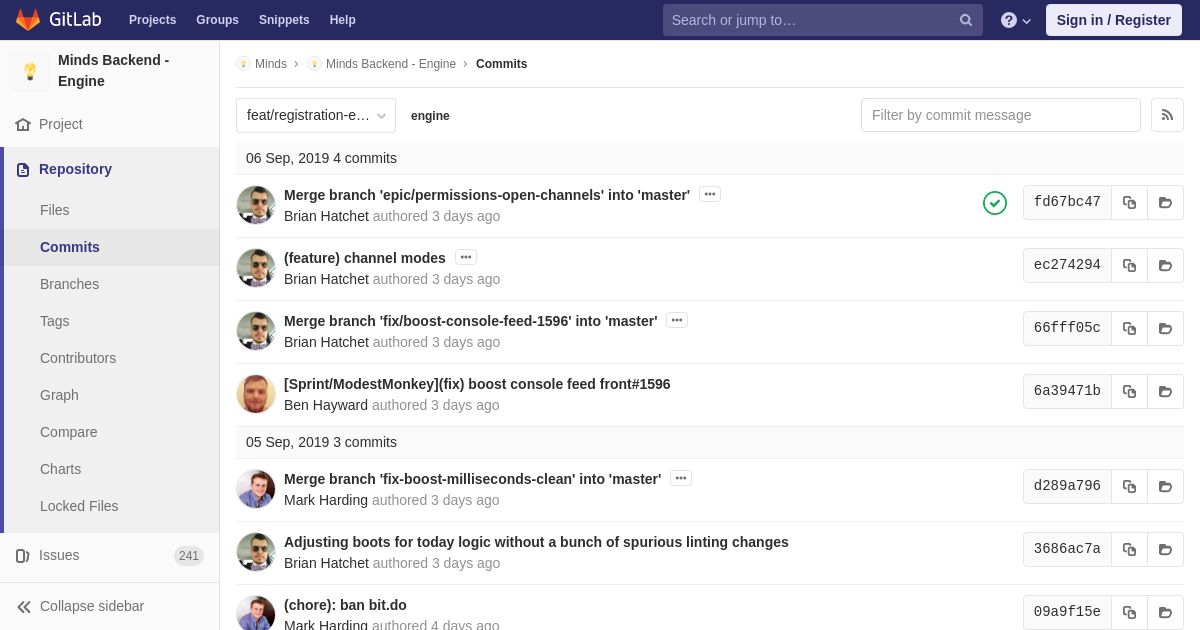Open commit hash 66fff05c

click(x=1067, y=328)
